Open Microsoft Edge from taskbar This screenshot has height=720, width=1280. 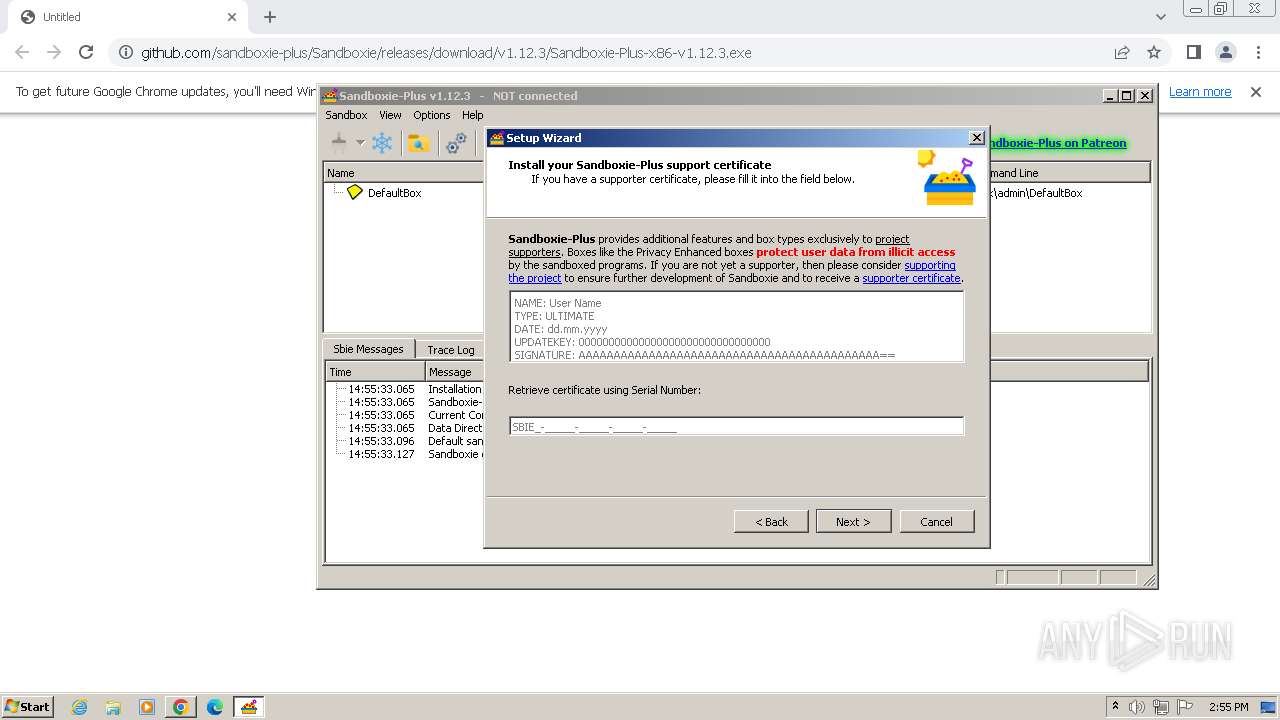pyautogui.click(x=215, y=707)
